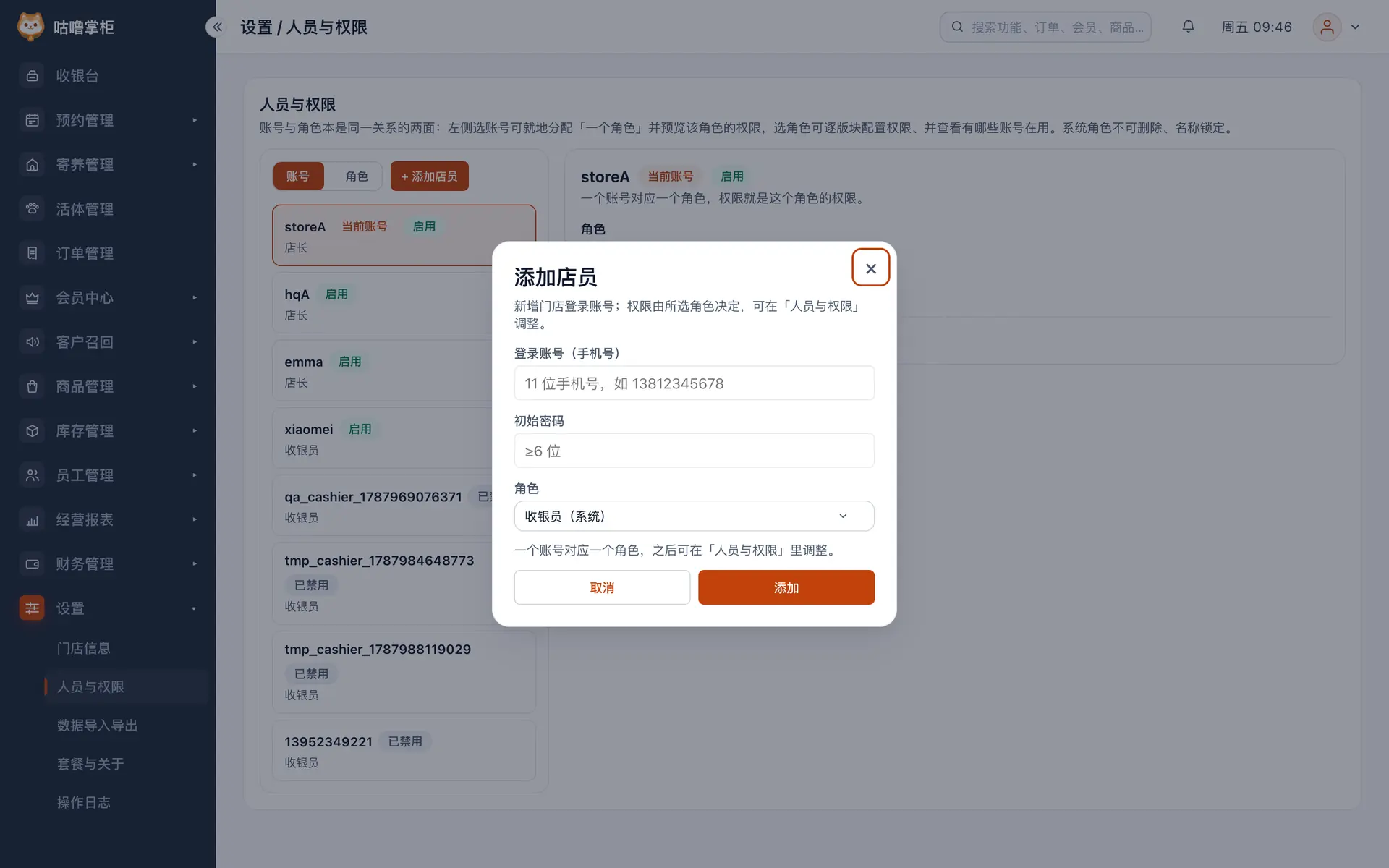Viewport: 1389px width, 868px height.
Task: Click the 寄养管理 house icon
Action: pyautogui.click(x=32, y=165)
